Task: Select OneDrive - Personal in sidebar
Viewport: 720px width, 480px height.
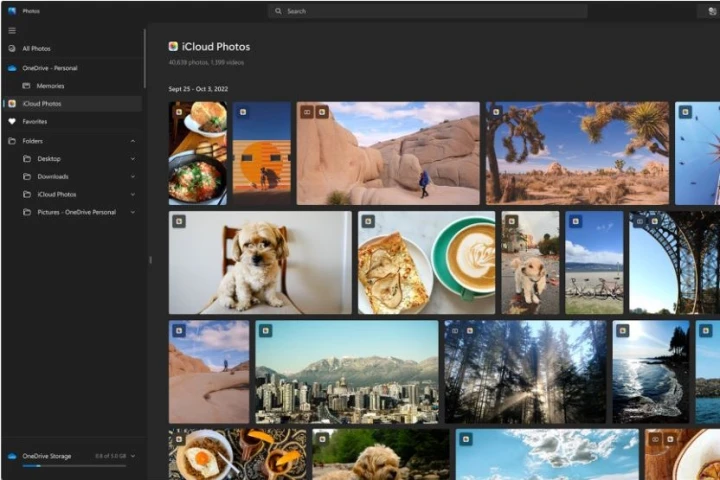Action: point(49,68)
